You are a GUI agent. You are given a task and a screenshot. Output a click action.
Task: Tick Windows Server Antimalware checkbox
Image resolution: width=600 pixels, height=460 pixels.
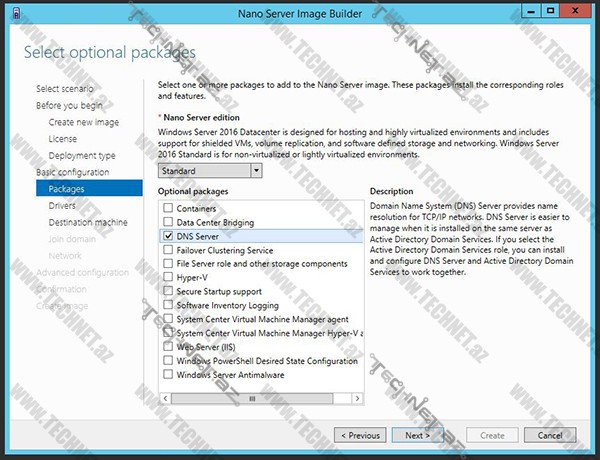click(x=168, y=374)
